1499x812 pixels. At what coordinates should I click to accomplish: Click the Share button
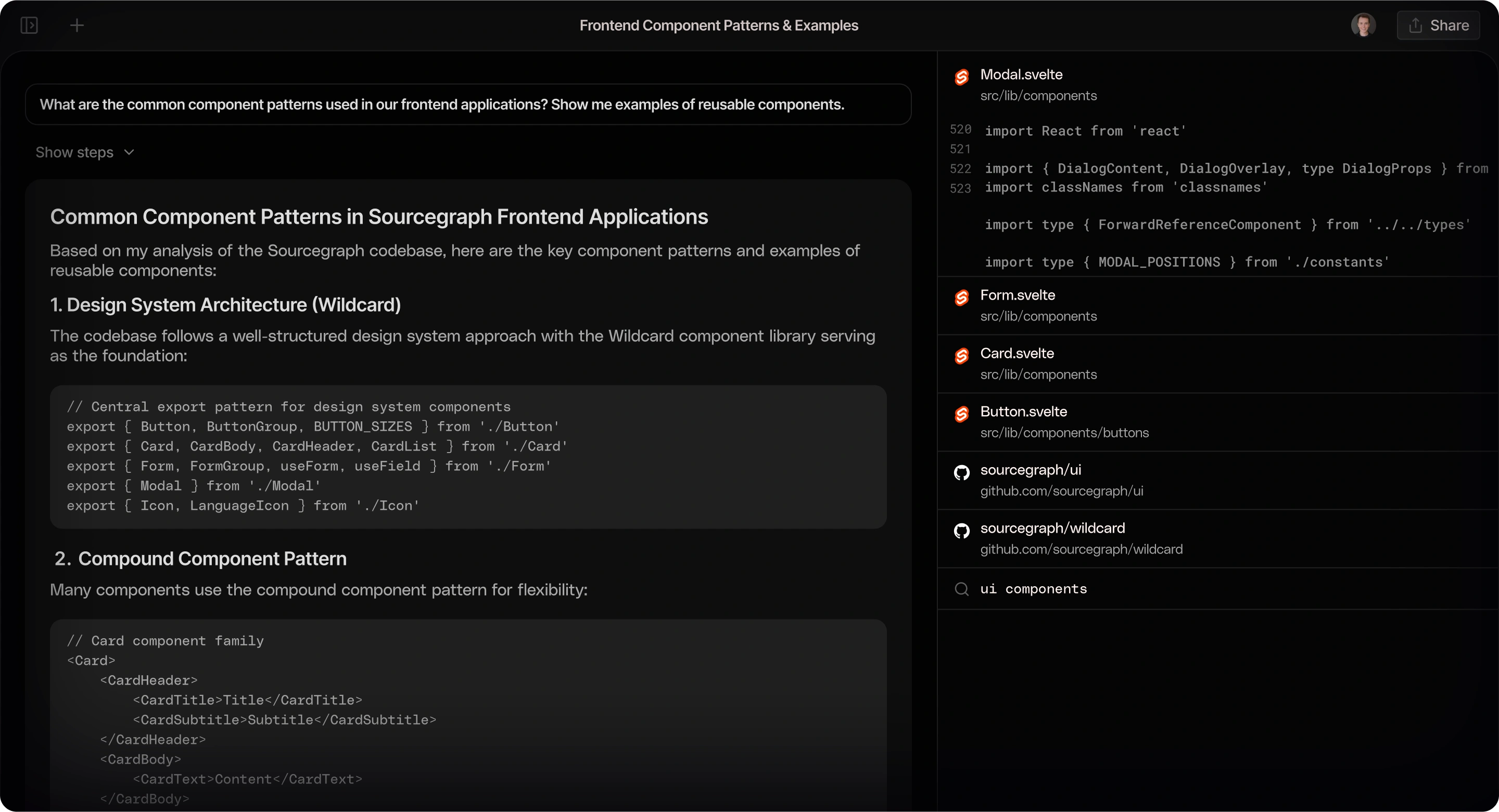tap(1438, 25)
